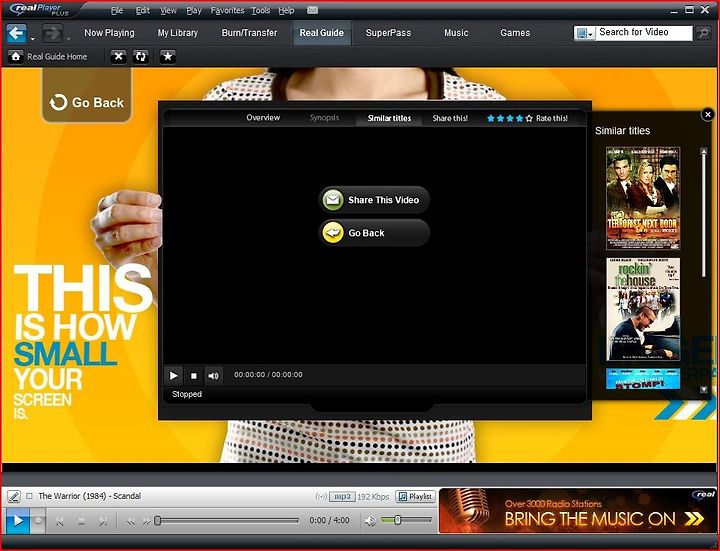
Task: Rate with the first blue star
Action: tap(490, 118)
